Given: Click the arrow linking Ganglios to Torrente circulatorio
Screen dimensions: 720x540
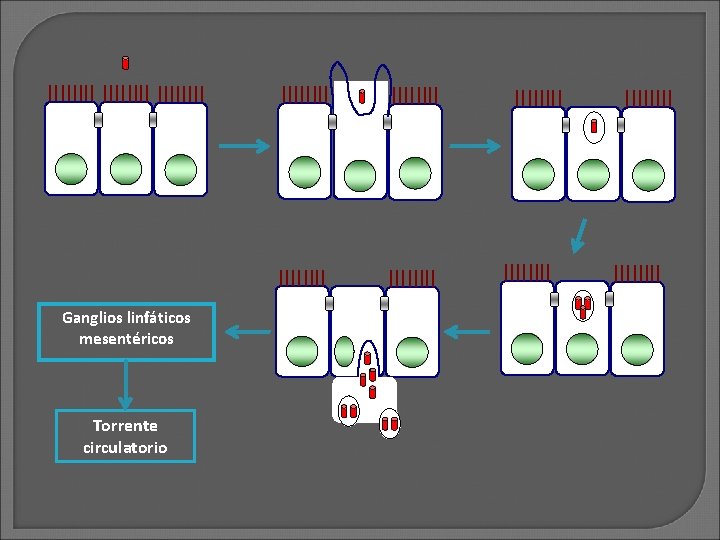Looking at the screenshot, I should [x=125, y=385].
